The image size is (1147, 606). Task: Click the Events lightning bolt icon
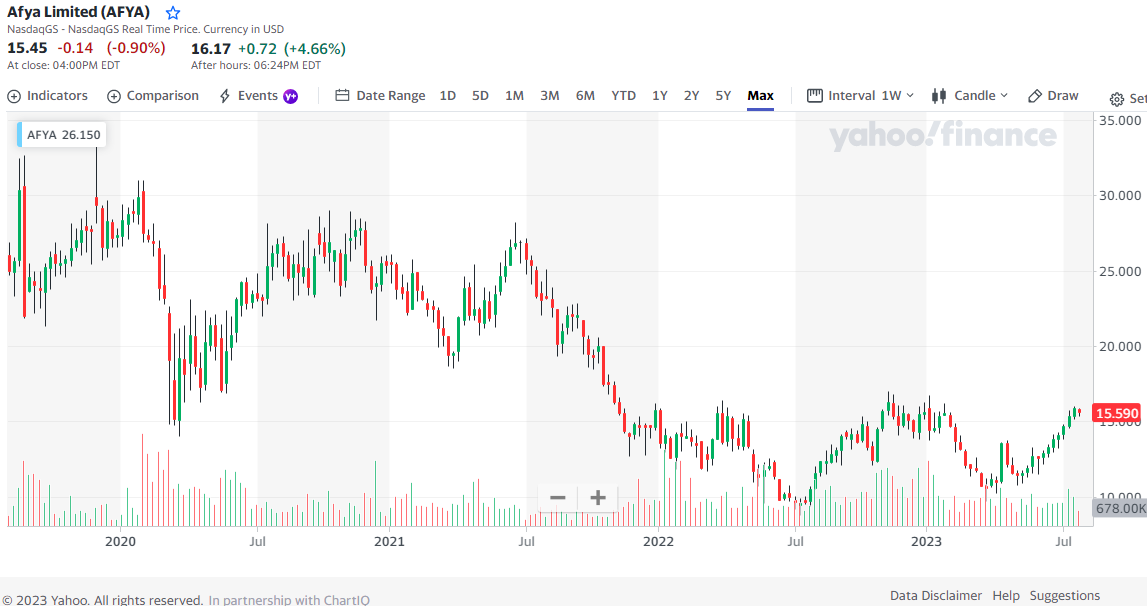(x=225, y=96)
